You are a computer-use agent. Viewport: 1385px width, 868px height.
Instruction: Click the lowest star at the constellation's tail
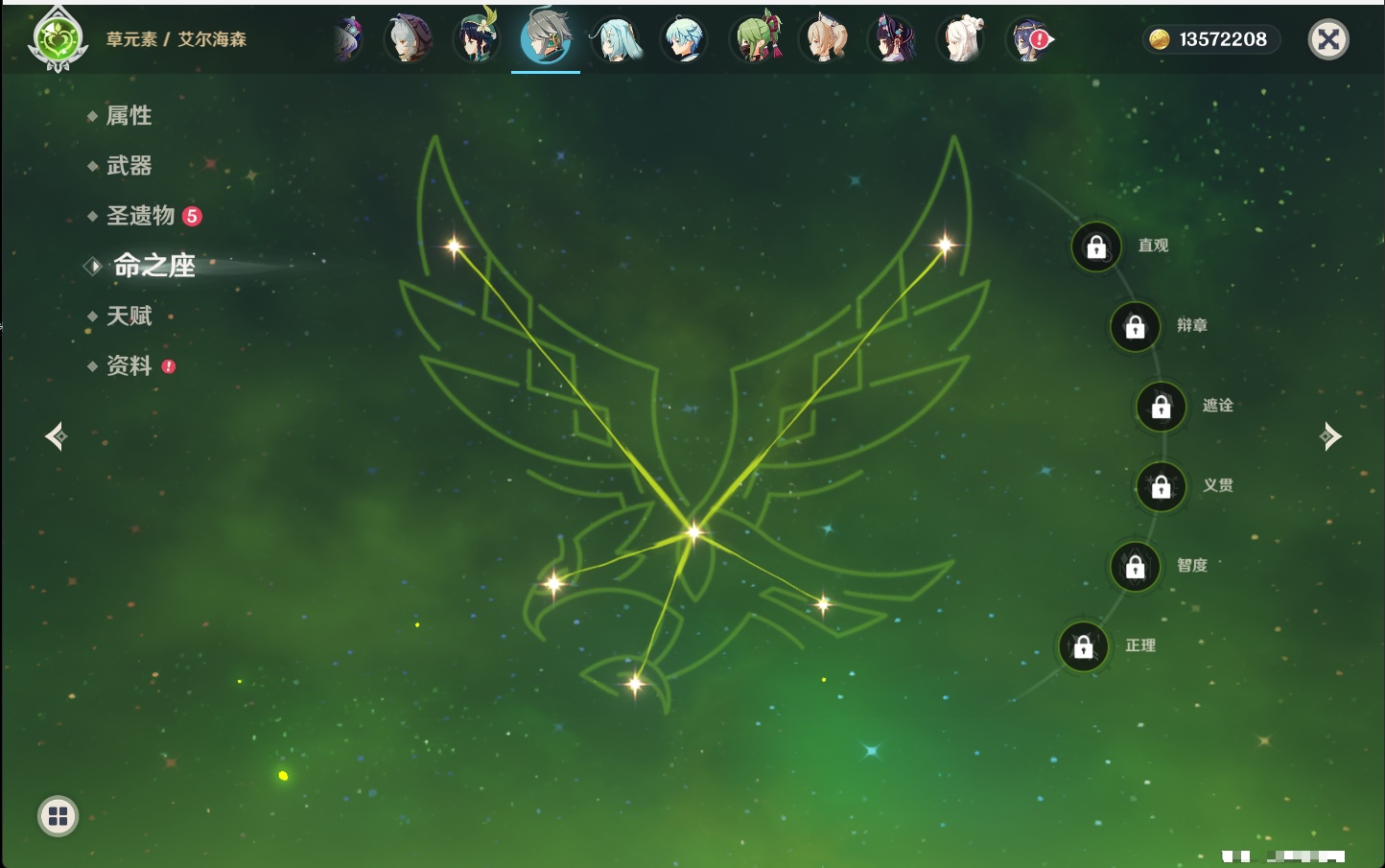pyautogui.click(x=635, y=683)
